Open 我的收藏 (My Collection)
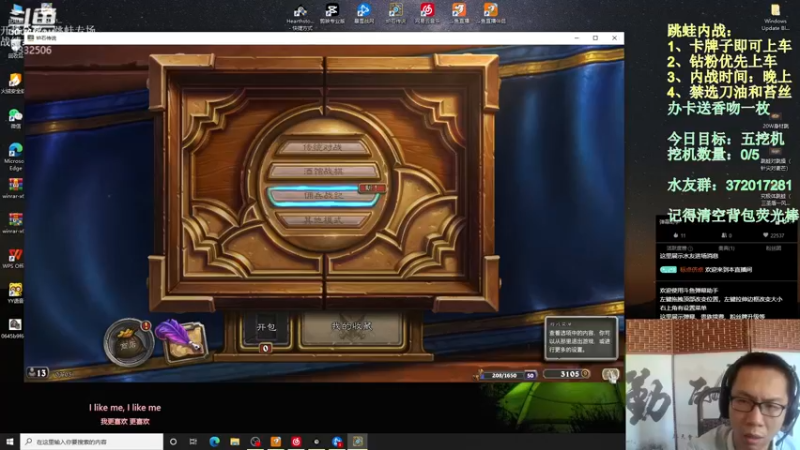 click(x=352, y=327)
